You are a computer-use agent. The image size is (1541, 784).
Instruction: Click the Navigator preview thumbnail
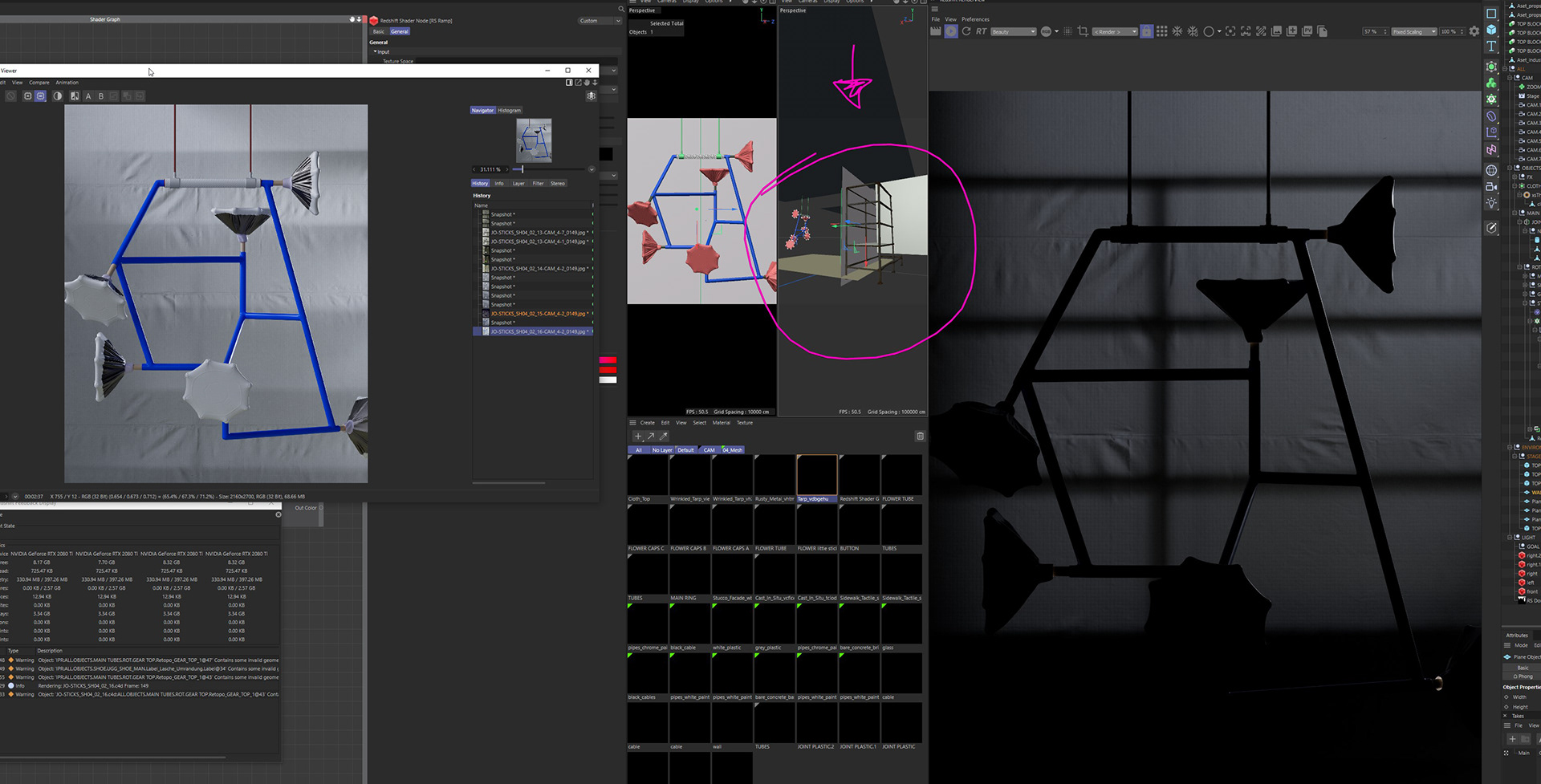tap(534, 140)
